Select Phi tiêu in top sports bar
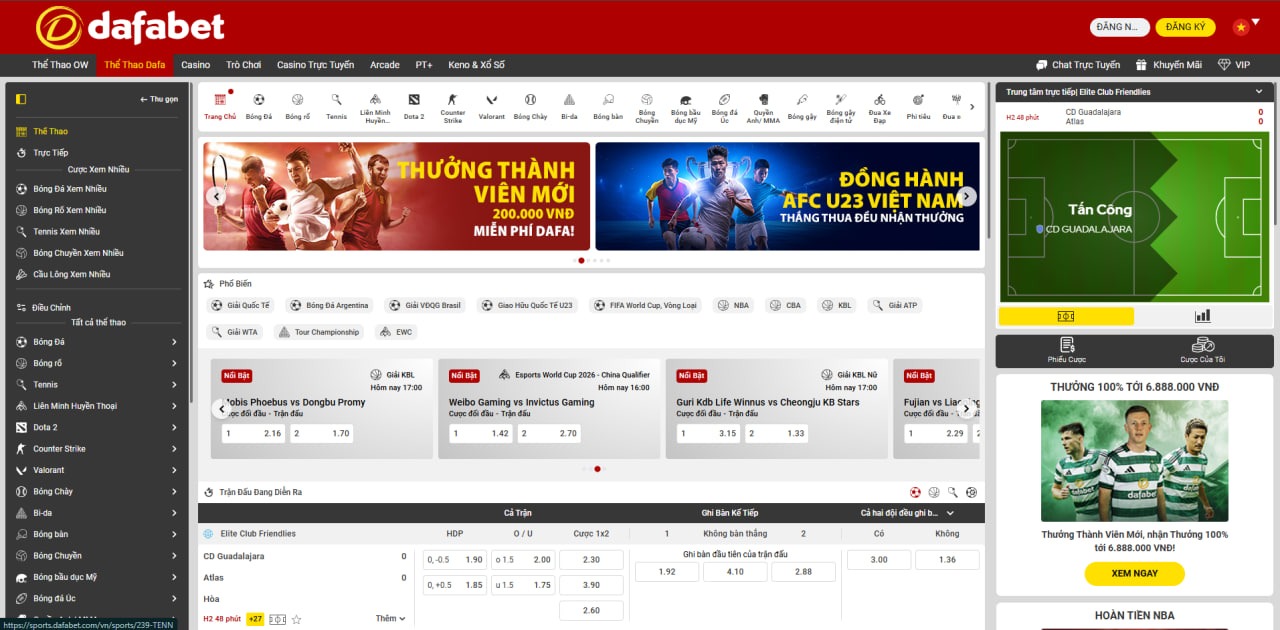The height and width of the screenshot is (630, 1280). click(x=918, y=106)
